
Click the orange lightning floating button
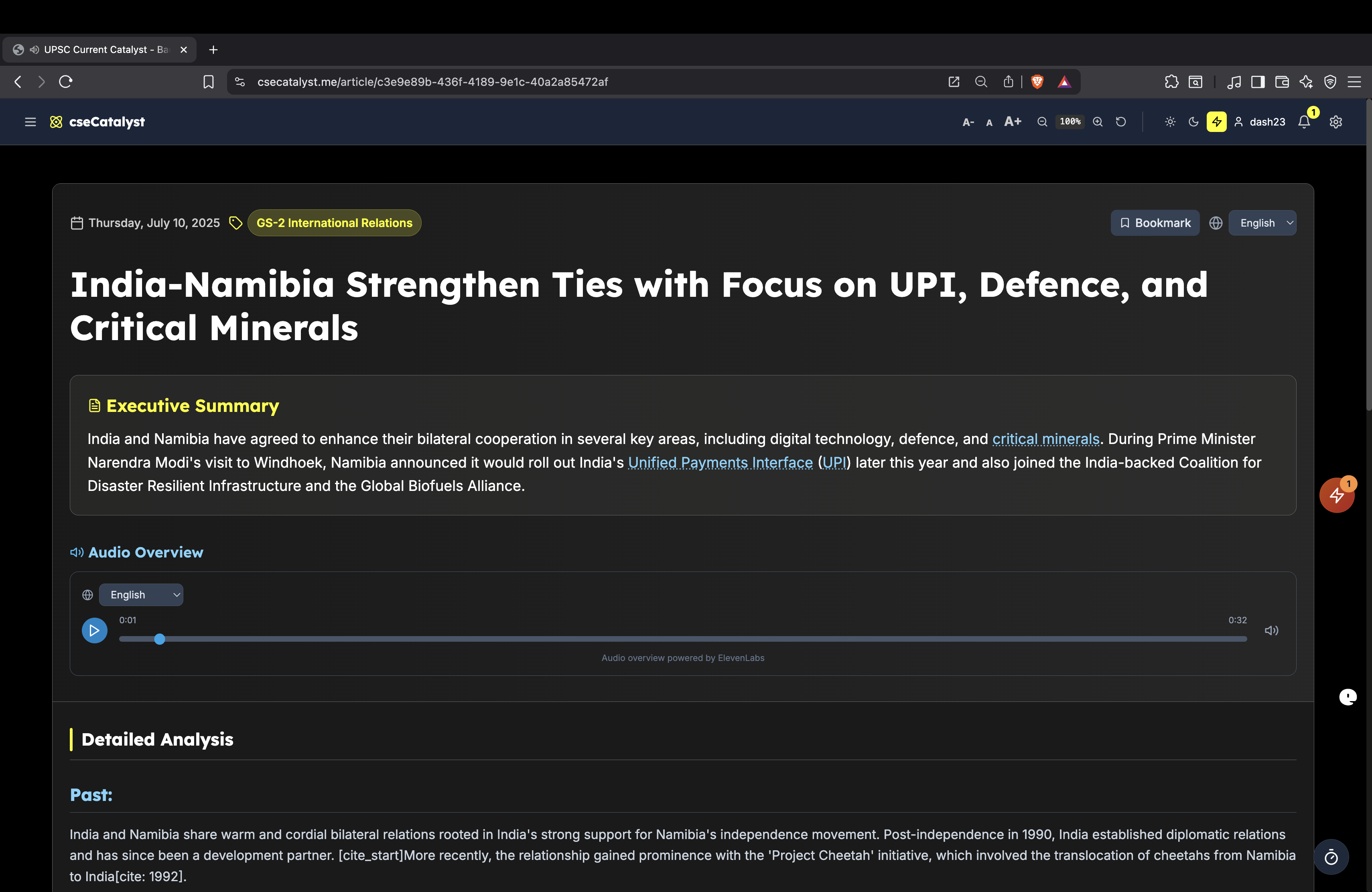pyautogui.click(x=1336, y=495)
